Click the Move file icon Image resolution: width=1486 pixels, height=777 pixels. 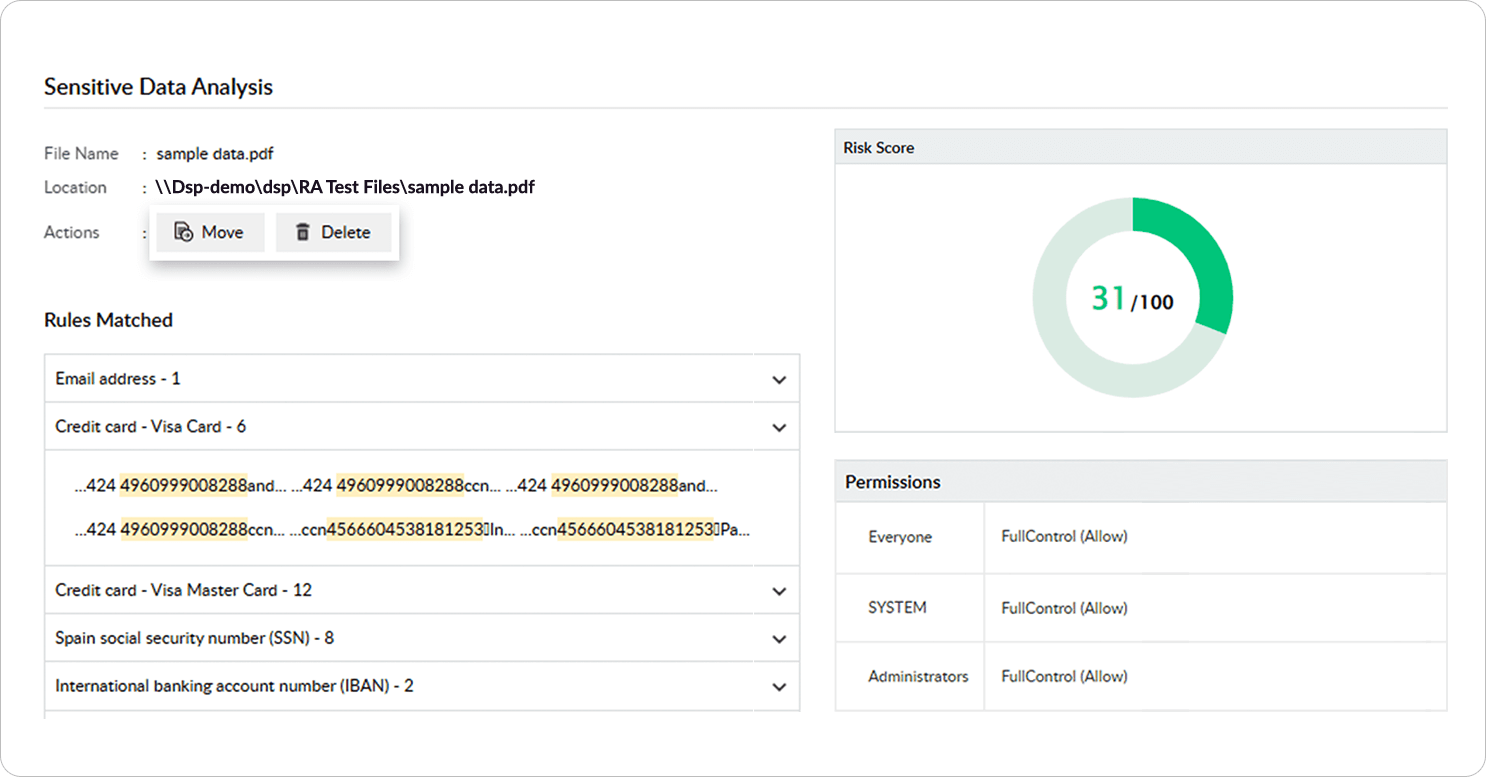click(183, 232)
